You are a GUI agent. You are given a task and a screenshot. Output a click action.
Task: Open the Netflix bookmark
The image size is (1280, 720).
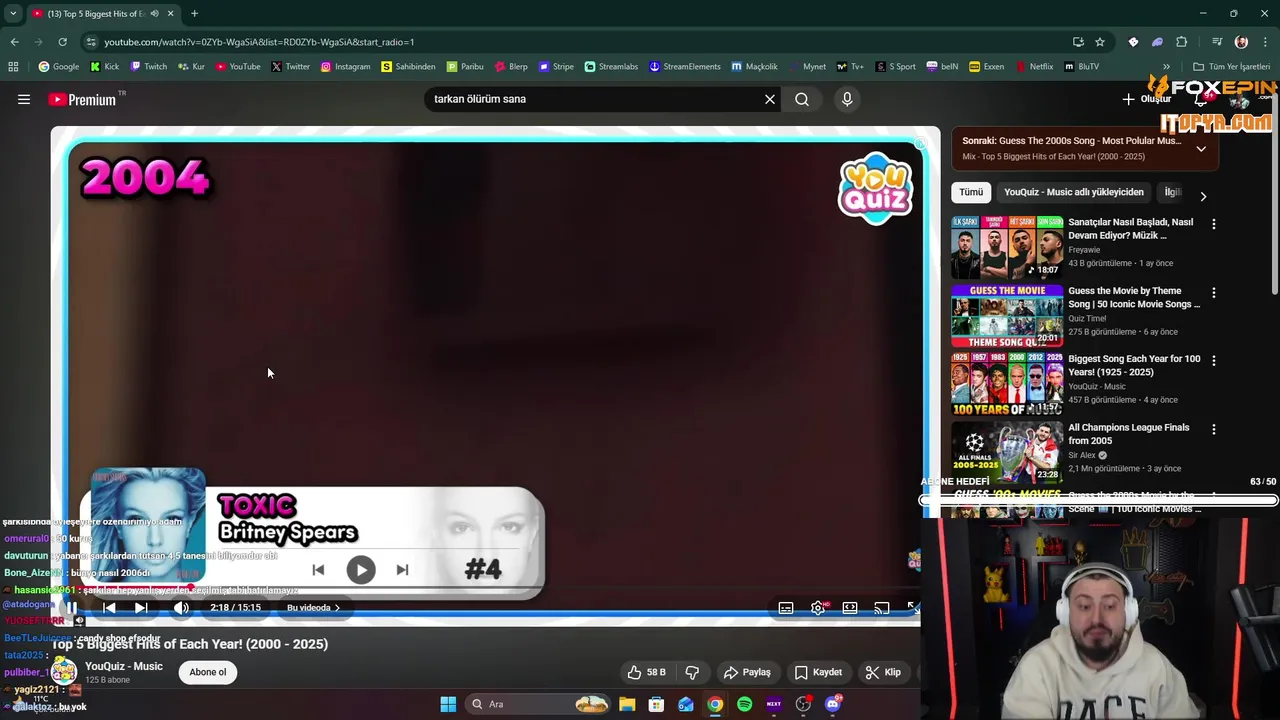[1034, 67]
